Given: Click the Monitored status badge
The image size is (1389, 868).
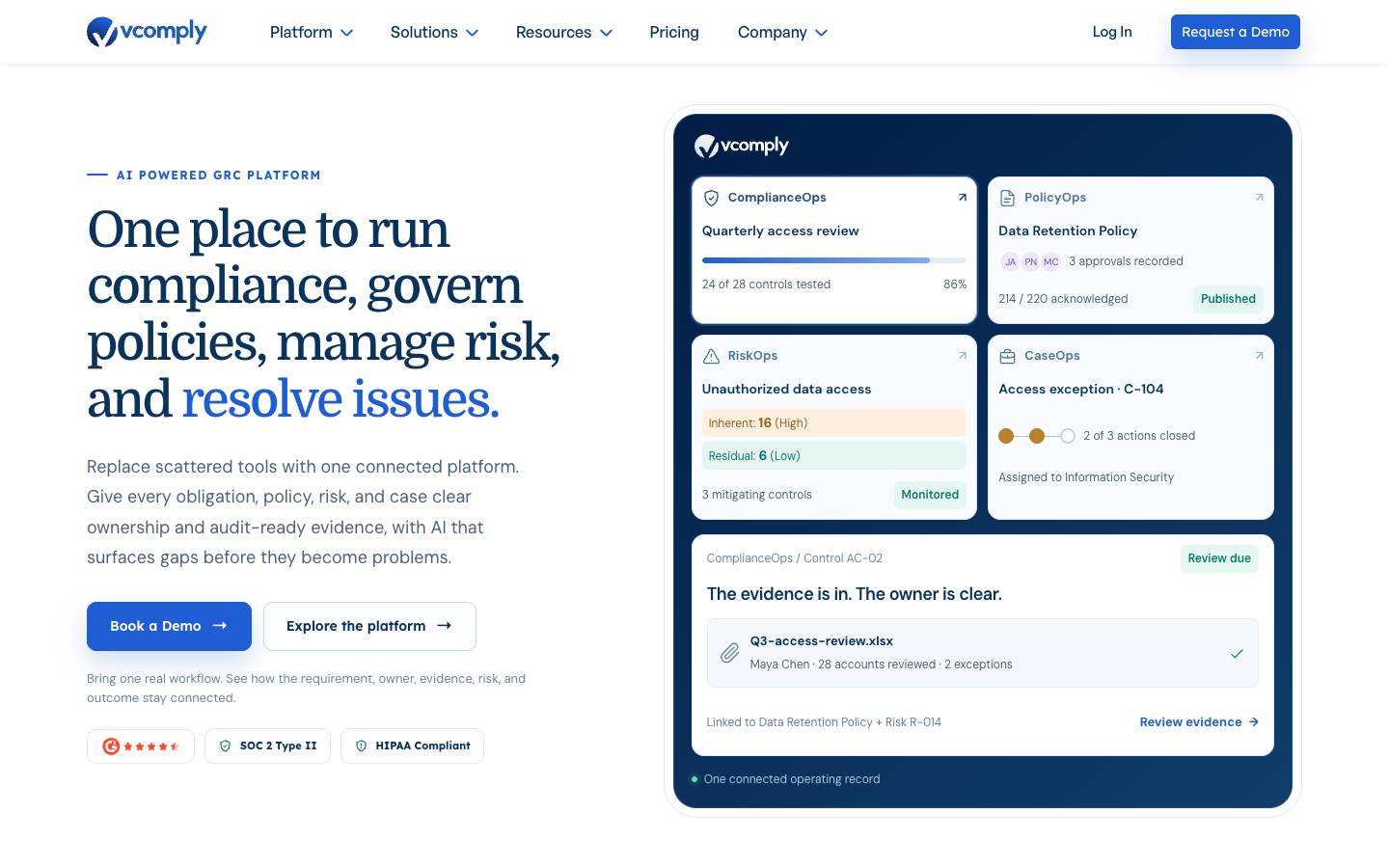Looking at the screenshot, I should coord(930,495).
